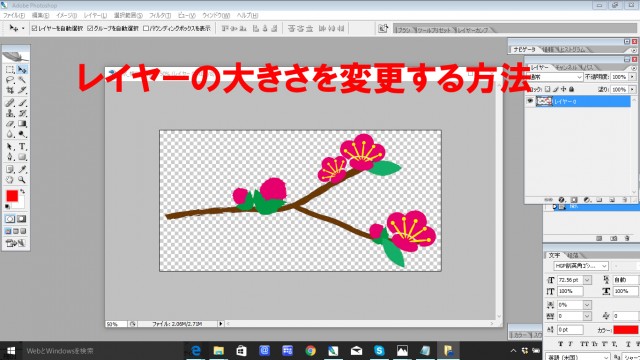The width and height of the screenshot is (640, 360).
Task: Open Move tool preset picker arrow
Action: (23, 28)
